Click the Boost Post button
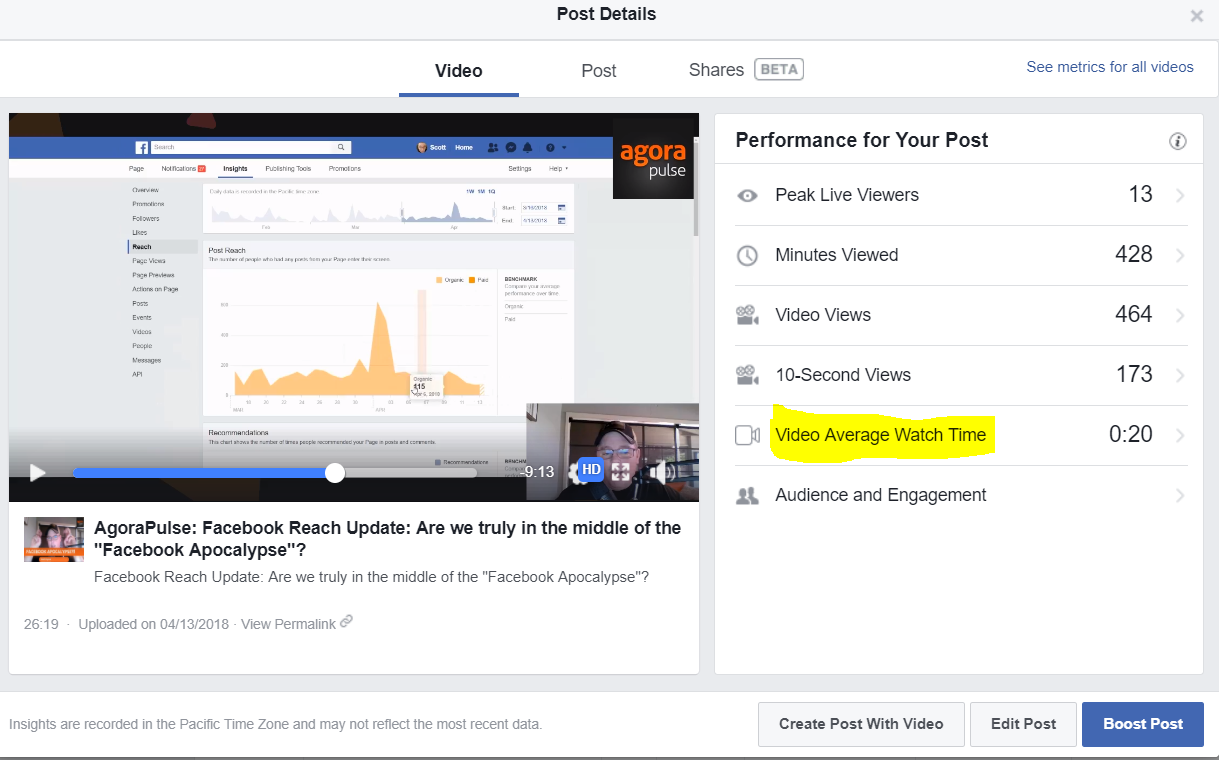The width and height of the screenshot is (1219, 760). 1142,723
